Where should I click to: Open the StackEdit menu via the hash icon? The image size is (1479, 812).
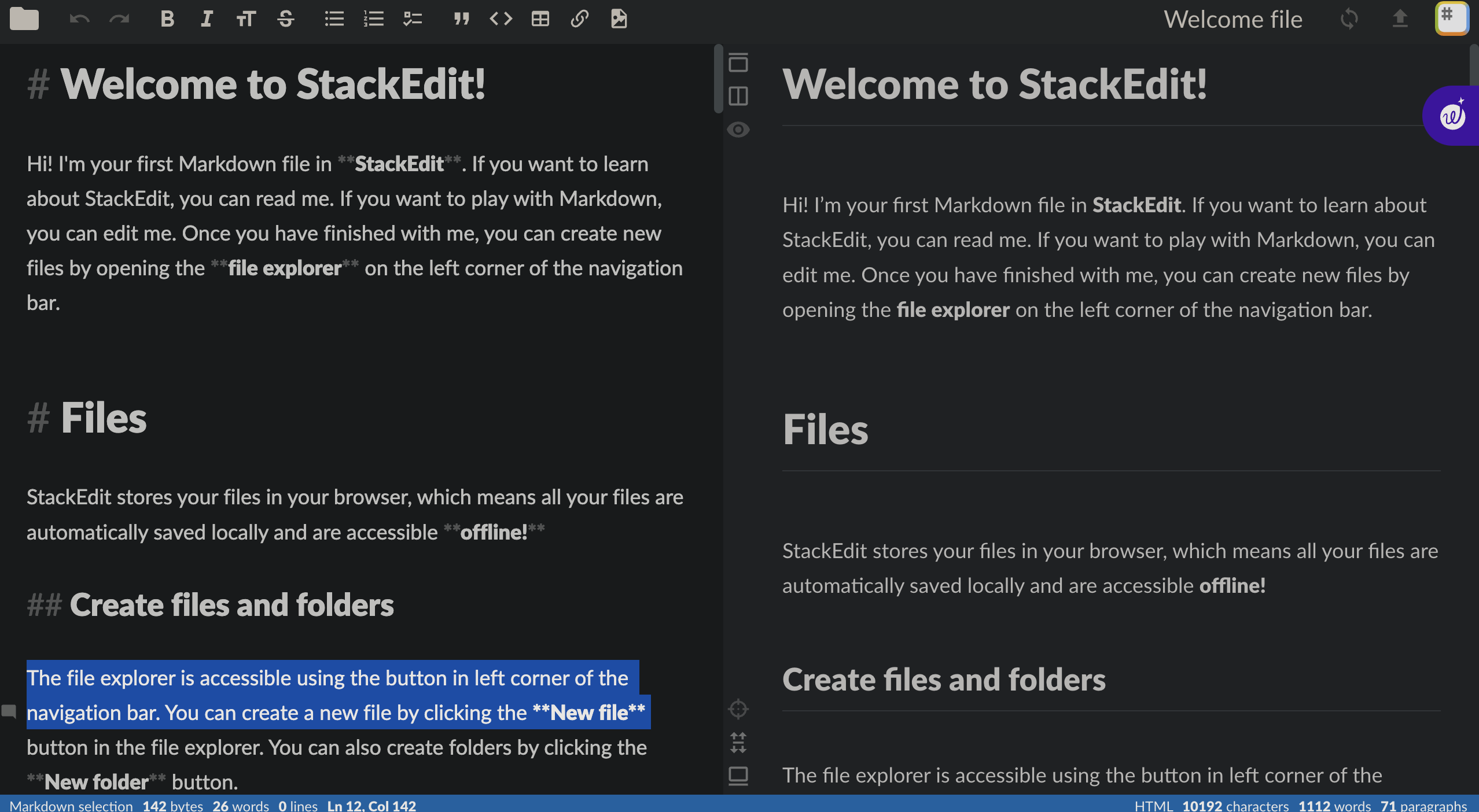(x=1451, y=19)
